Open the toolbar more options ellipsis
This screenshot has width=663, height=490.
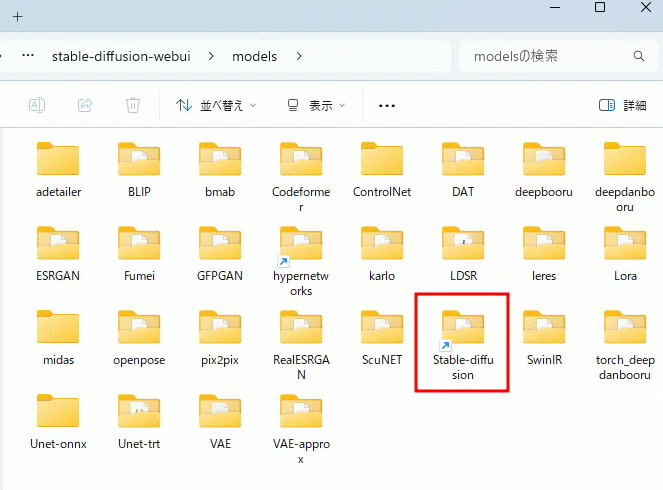click(387, 106)
